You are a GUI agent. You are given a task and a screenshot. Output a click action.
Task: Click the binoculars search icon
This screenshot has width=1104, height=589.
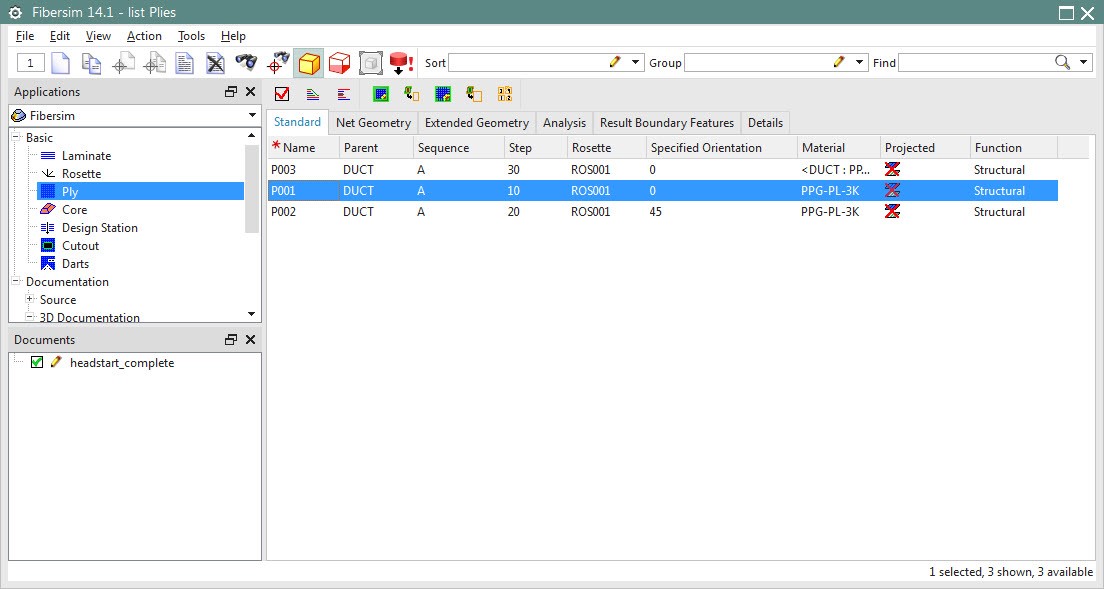(247, 62)
